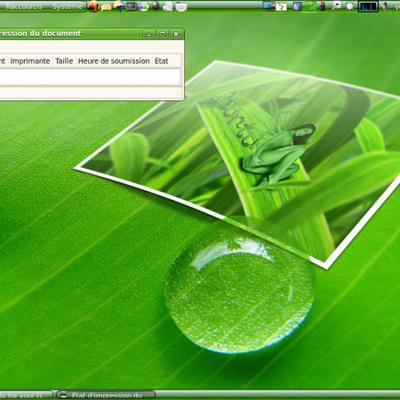Click the État d'impression taskbar button
The image size is (400, 400).
coord(105,395)
